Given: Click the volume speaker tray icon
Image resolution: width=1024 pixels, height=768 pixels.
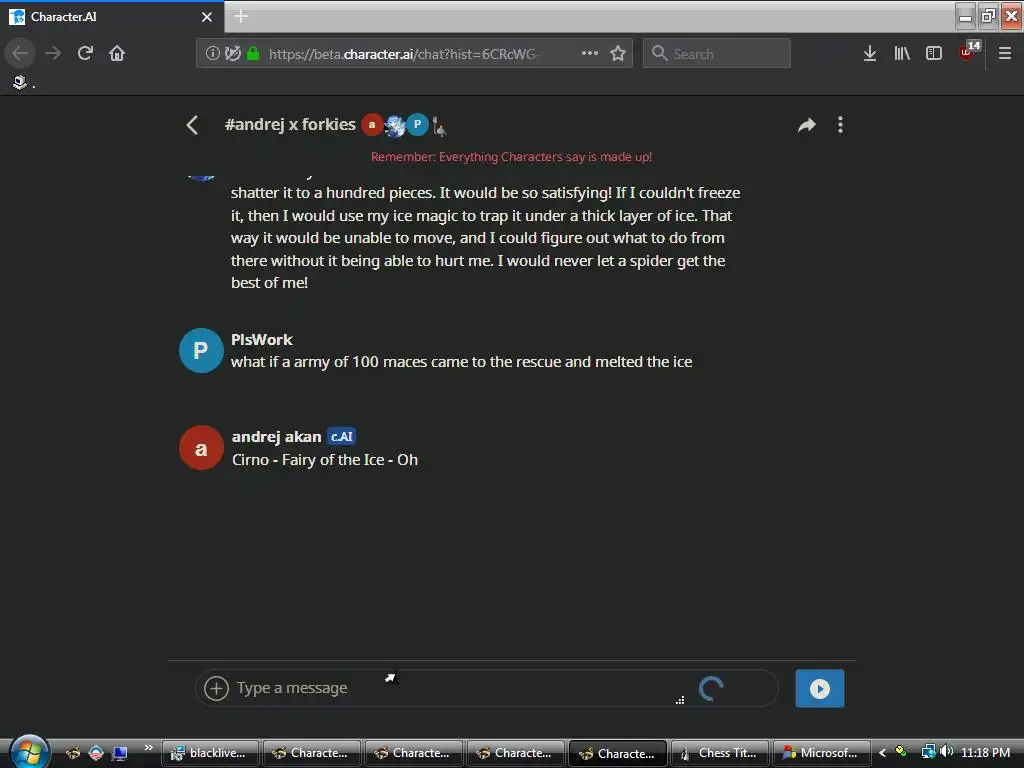Looking at the screenshot, I should (946, 752).
